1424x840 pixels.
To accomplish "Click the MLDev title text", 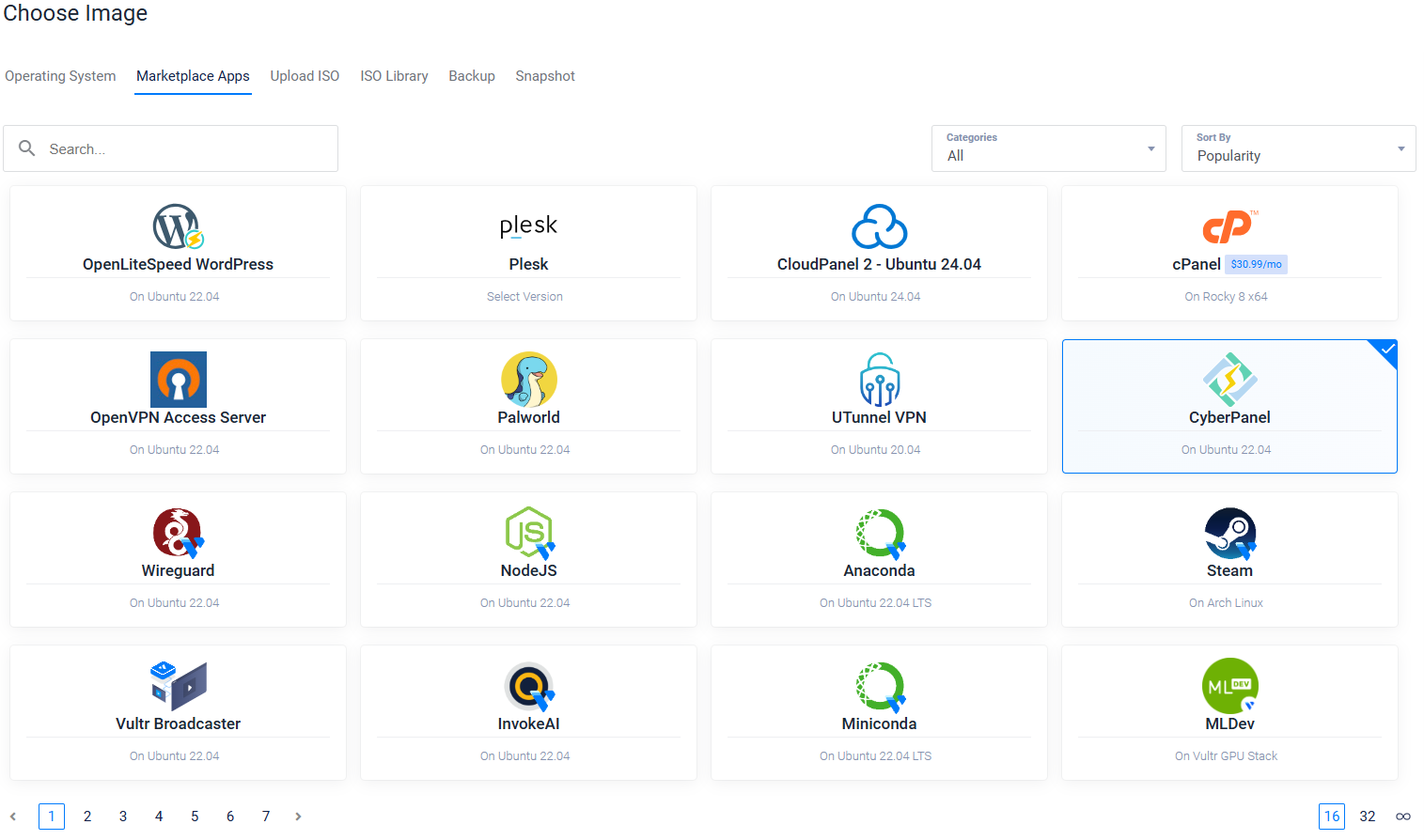I will [1229, 724].
